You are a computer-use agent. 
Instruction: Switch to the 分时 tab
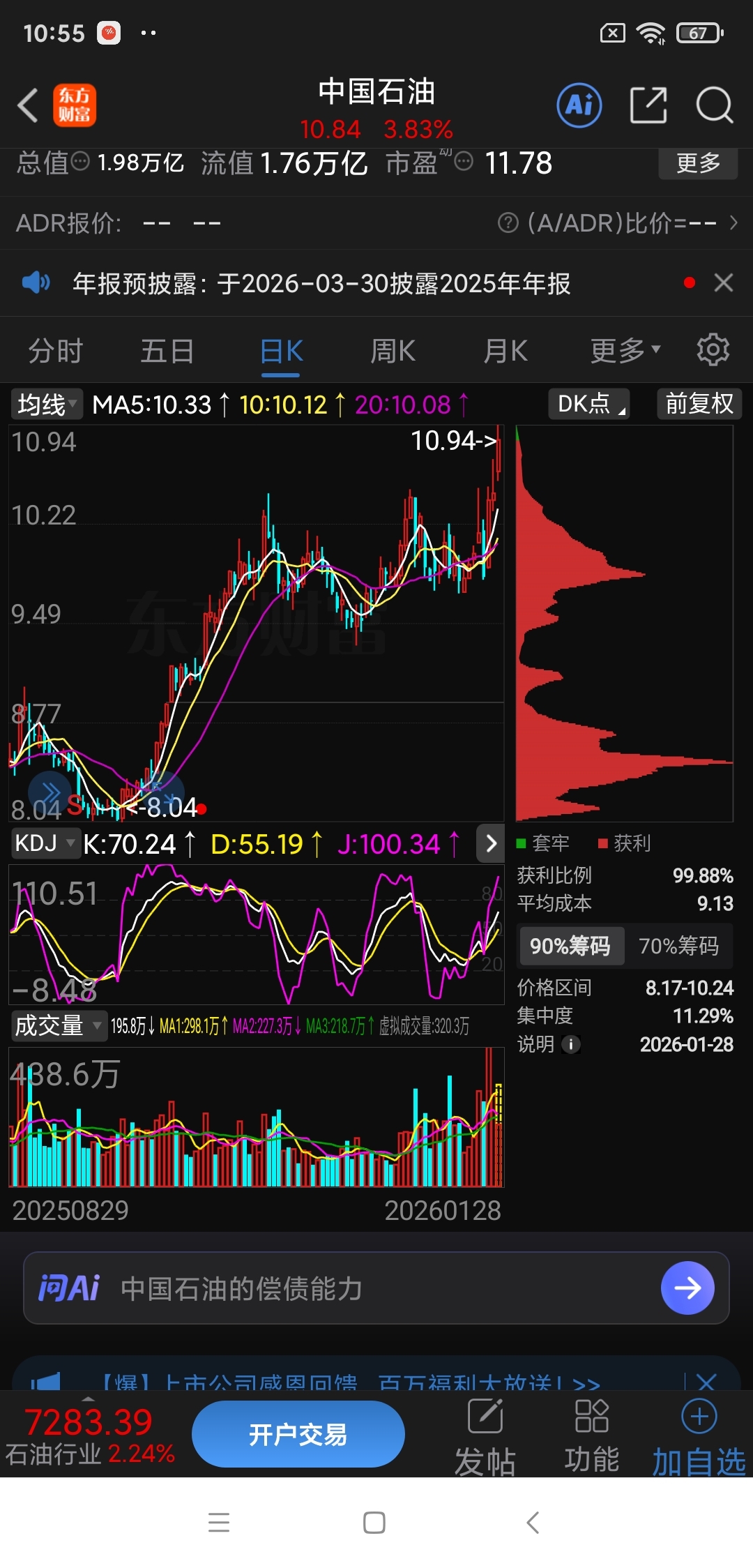56,350
